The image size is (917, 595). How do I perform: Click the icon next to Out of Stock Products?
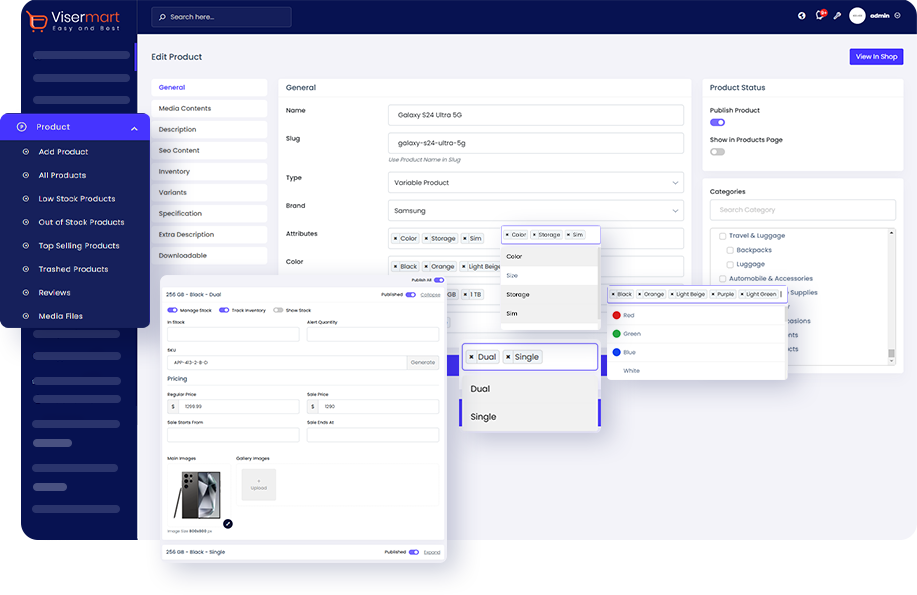[x=26, y=222]
